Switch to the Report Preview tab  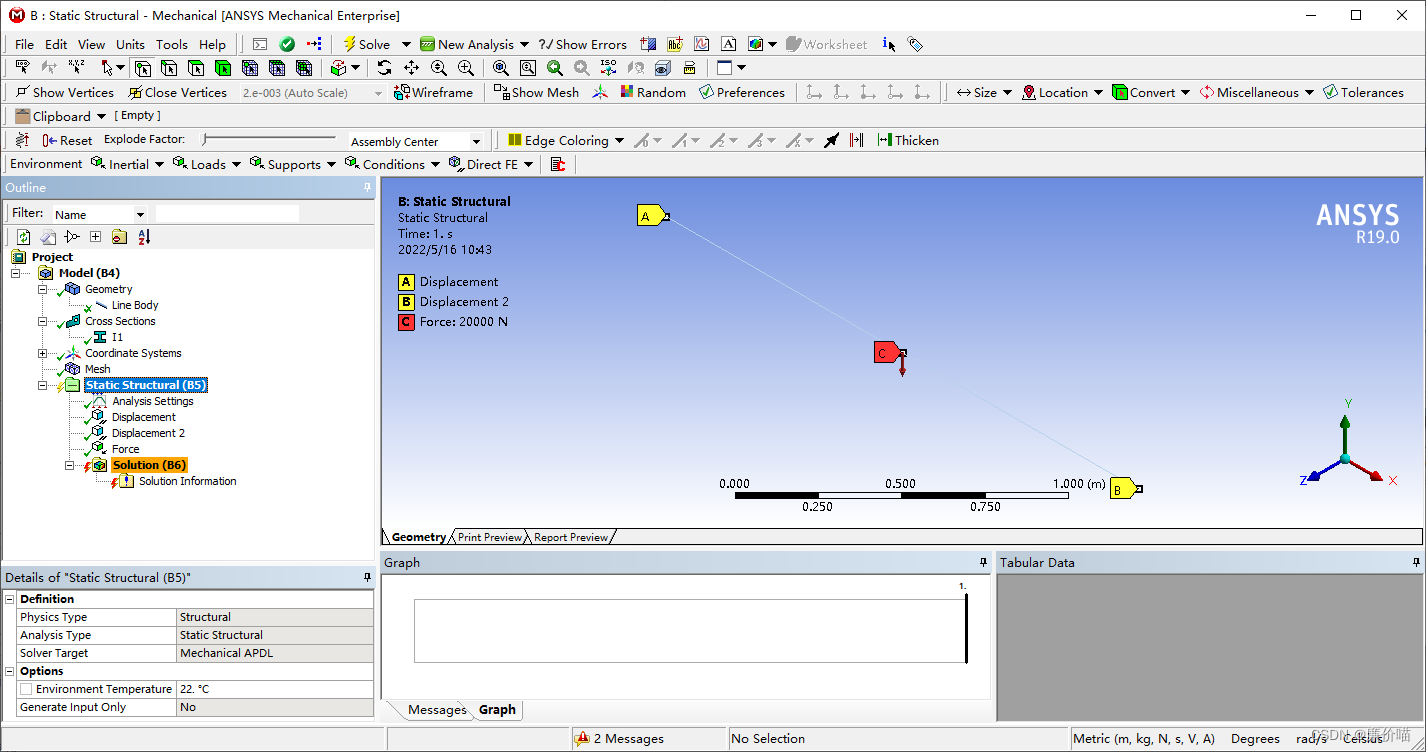571,537
